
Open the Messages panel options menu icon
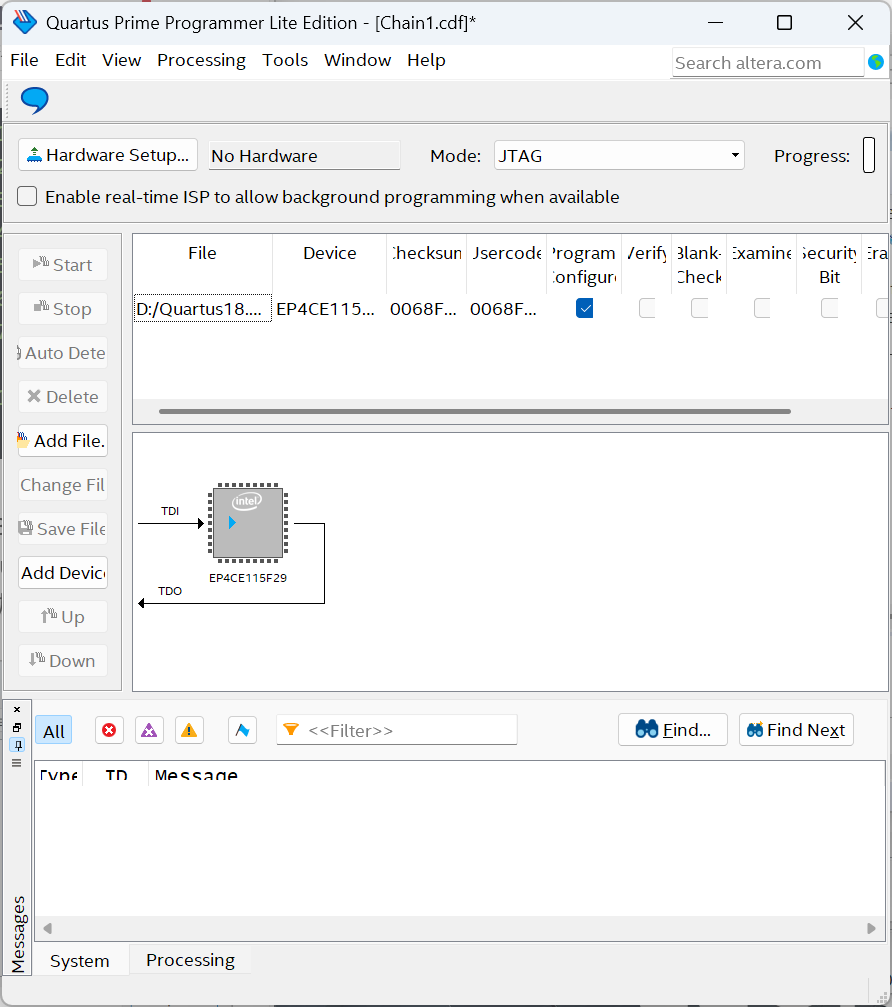[17, 763]
